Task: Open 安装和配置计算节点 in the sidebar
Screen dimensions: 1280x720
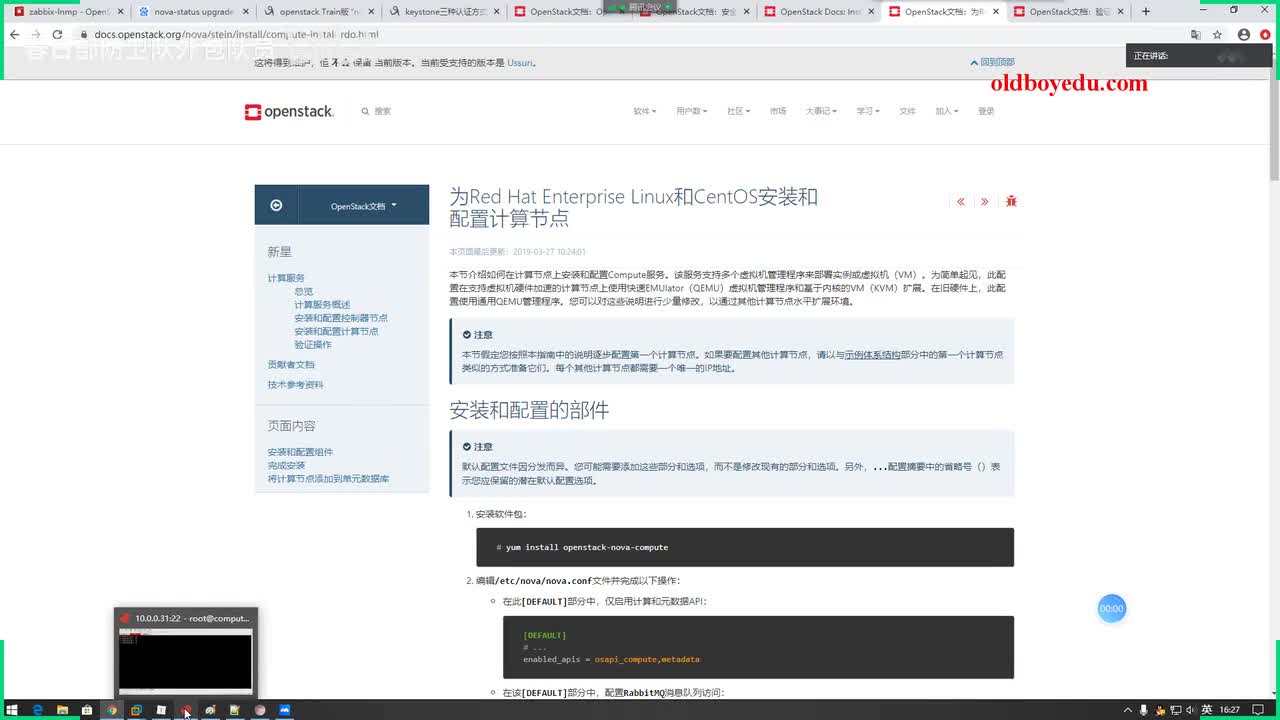Action: click(336, 331)
